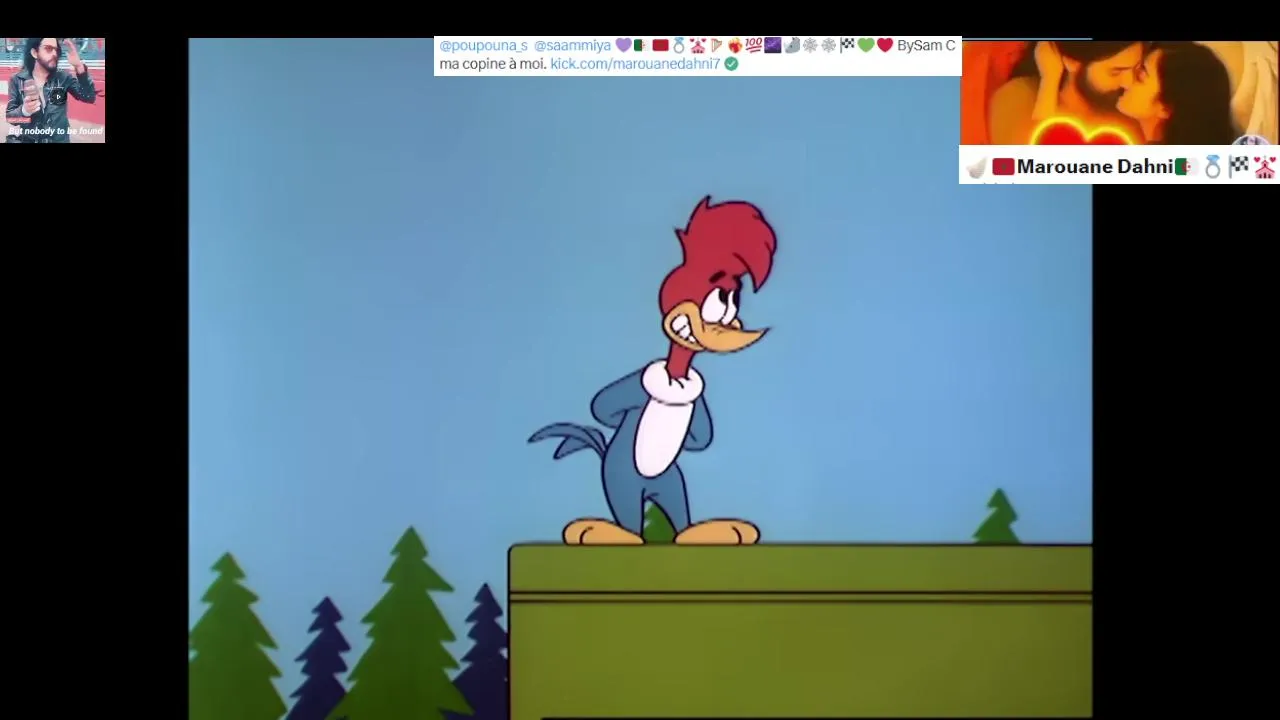
Task: Click the purple heart emoji after @saammiya
Action: [x=623, y=46]
